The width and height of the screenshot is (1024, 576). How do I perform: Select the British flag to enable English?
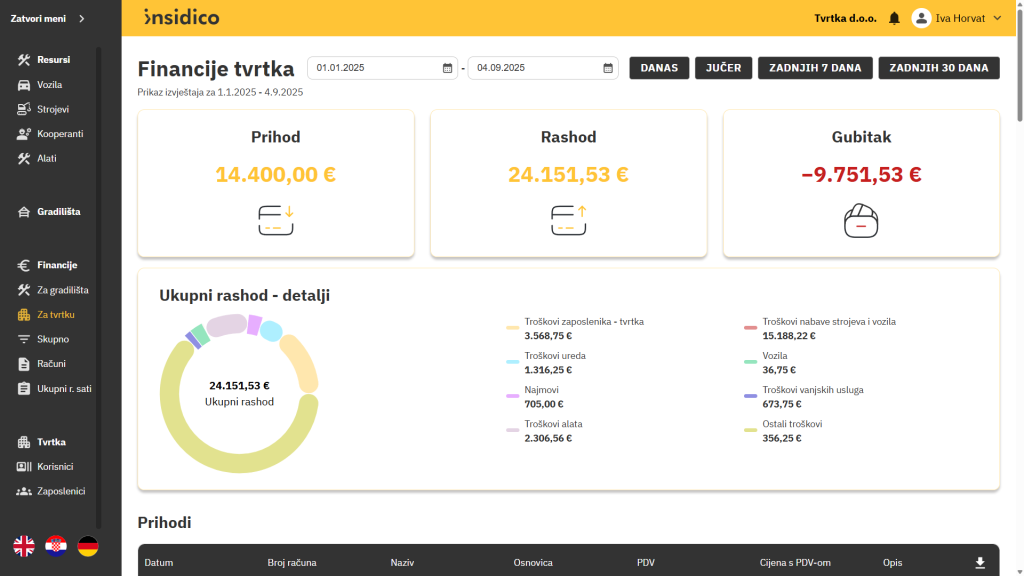[x=22, y=547]
